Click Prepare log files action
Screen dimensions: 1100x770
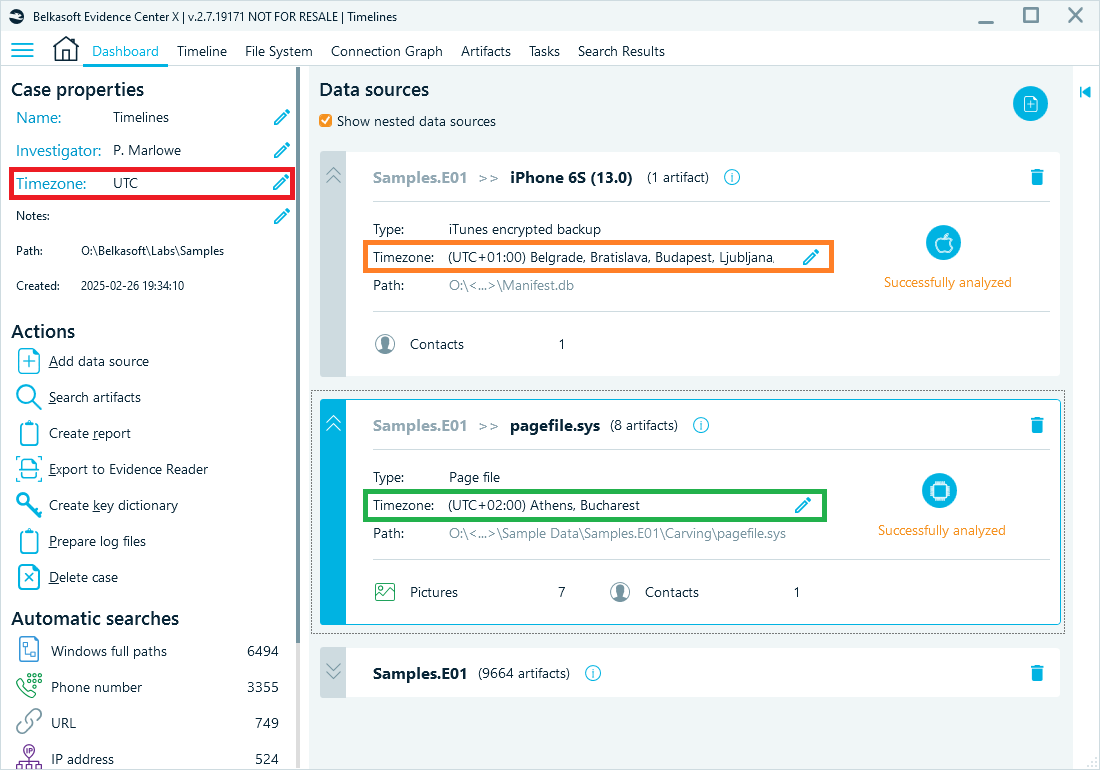(81, 541)
